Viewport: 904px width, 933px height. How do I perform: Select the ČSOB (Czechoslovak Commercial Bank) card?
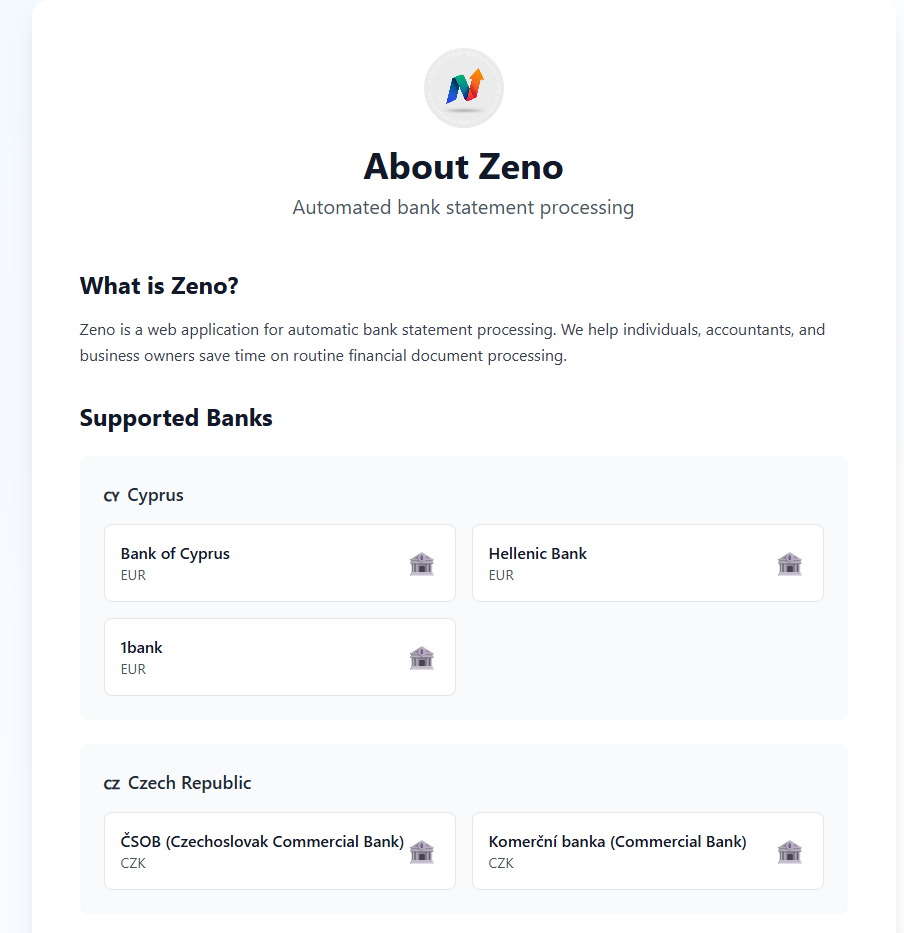pyautogui.click(x=279, y=851)
